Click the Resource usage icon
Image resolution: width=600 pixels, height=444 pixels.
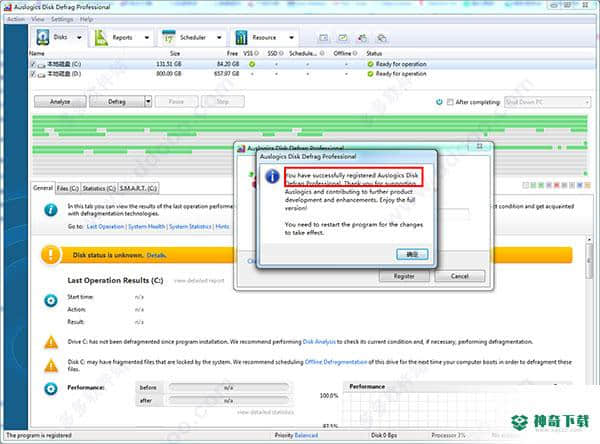pyautogui.click(x=241, y=38)
